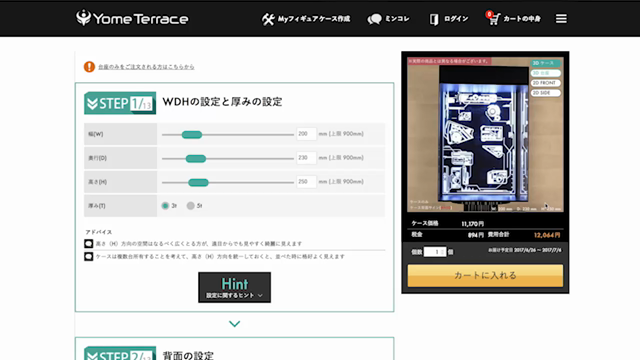Screen dimensions: 640x360
Task: Select the 5t thickness radio button
Action: pyautogui.click(x=191, y=206)
